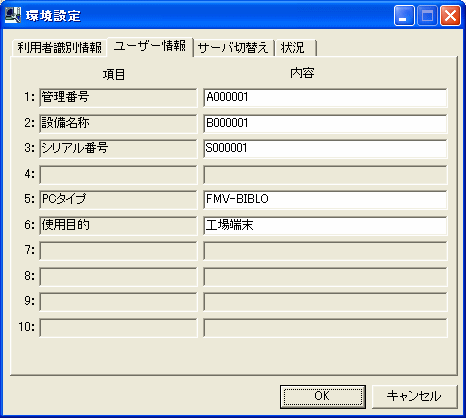Viewport: 466px width, 418px height.
Task: Click the 管理番号 item field
Action: [x=118, y=98]
